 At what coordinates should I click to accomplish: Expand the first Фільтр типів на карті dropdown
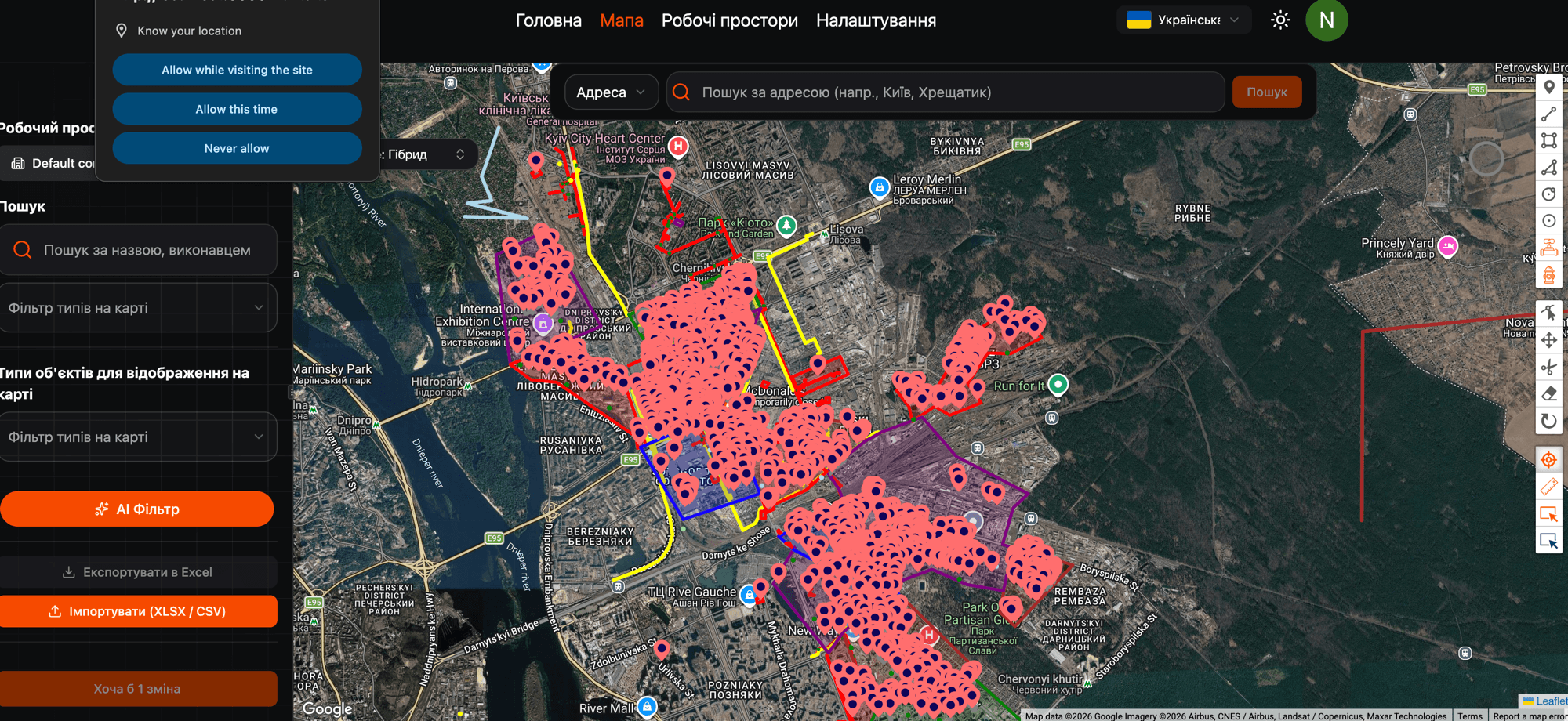(137, 308)
